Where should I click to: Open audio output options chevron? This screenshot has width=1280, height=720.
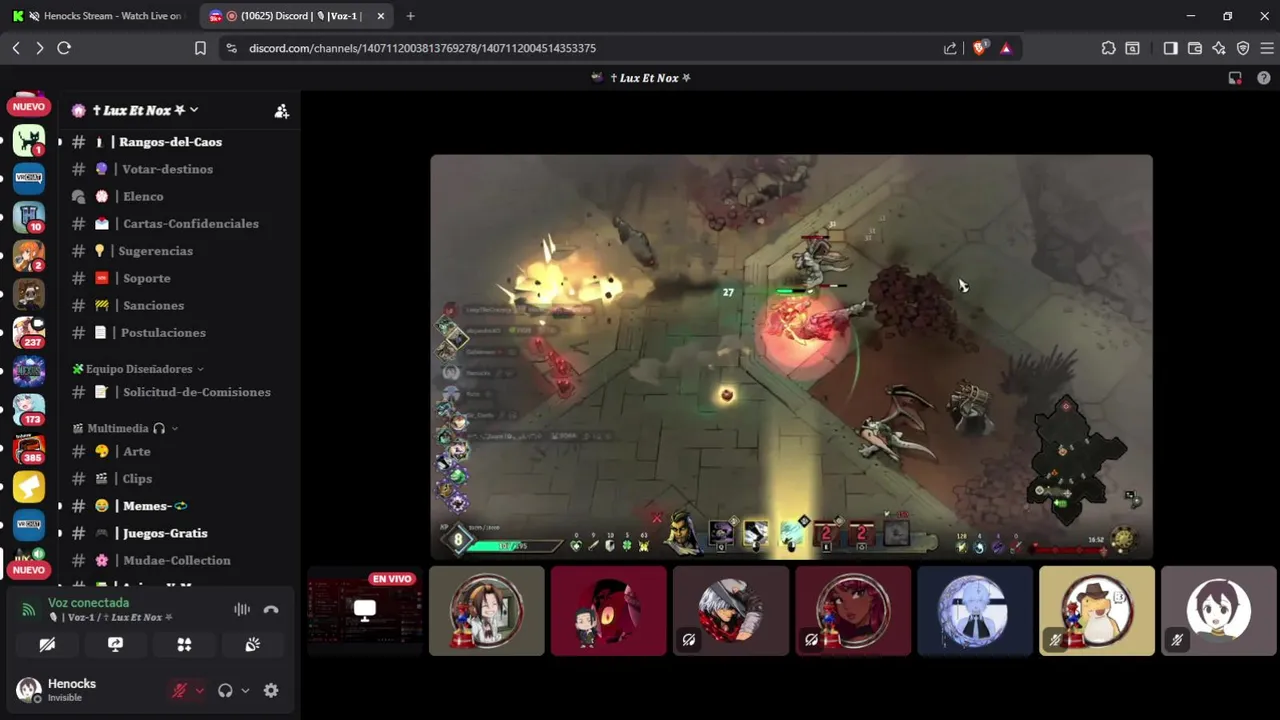[245, 690]
